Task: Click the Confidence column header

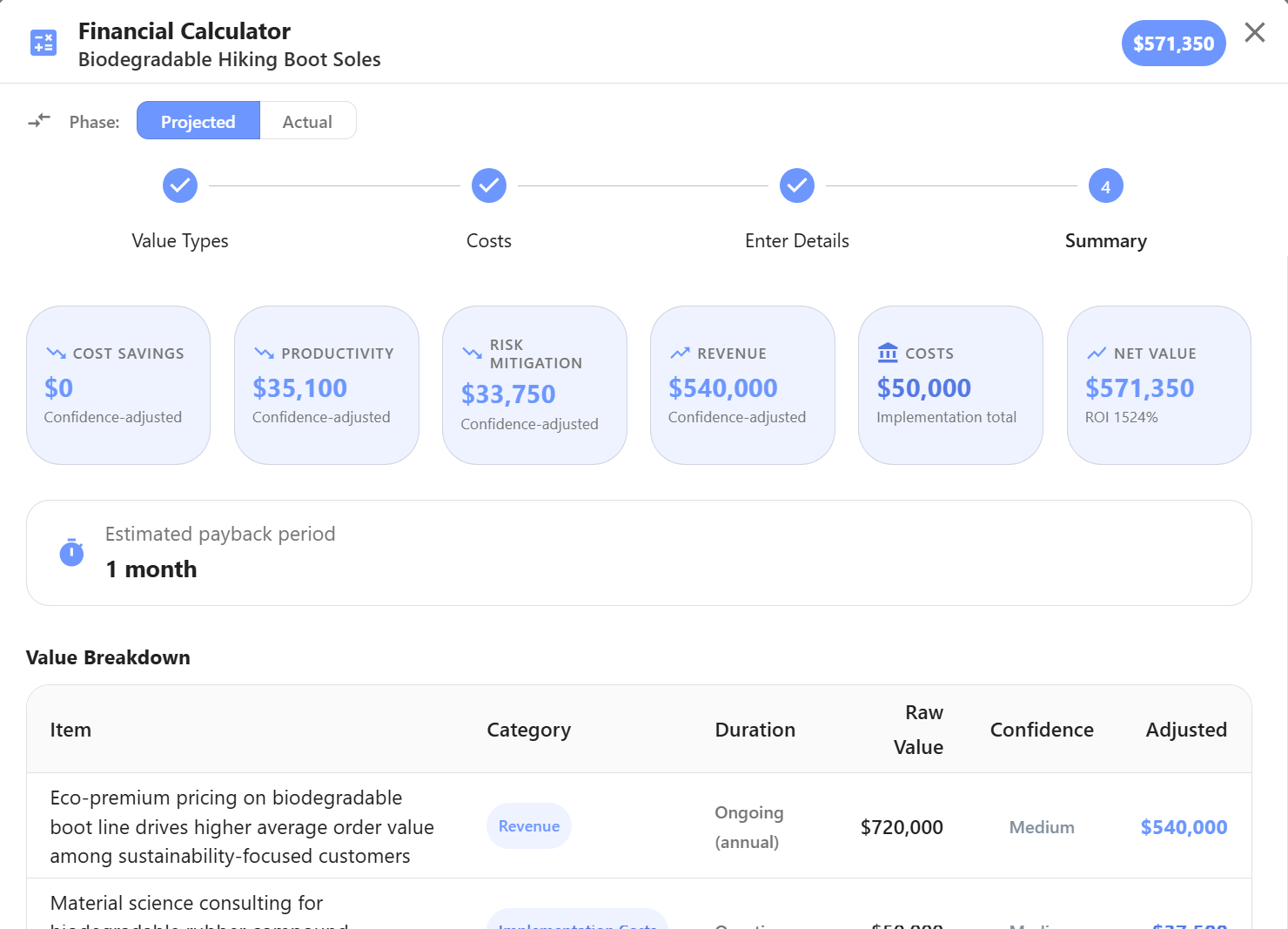Action: point(1042,730)
